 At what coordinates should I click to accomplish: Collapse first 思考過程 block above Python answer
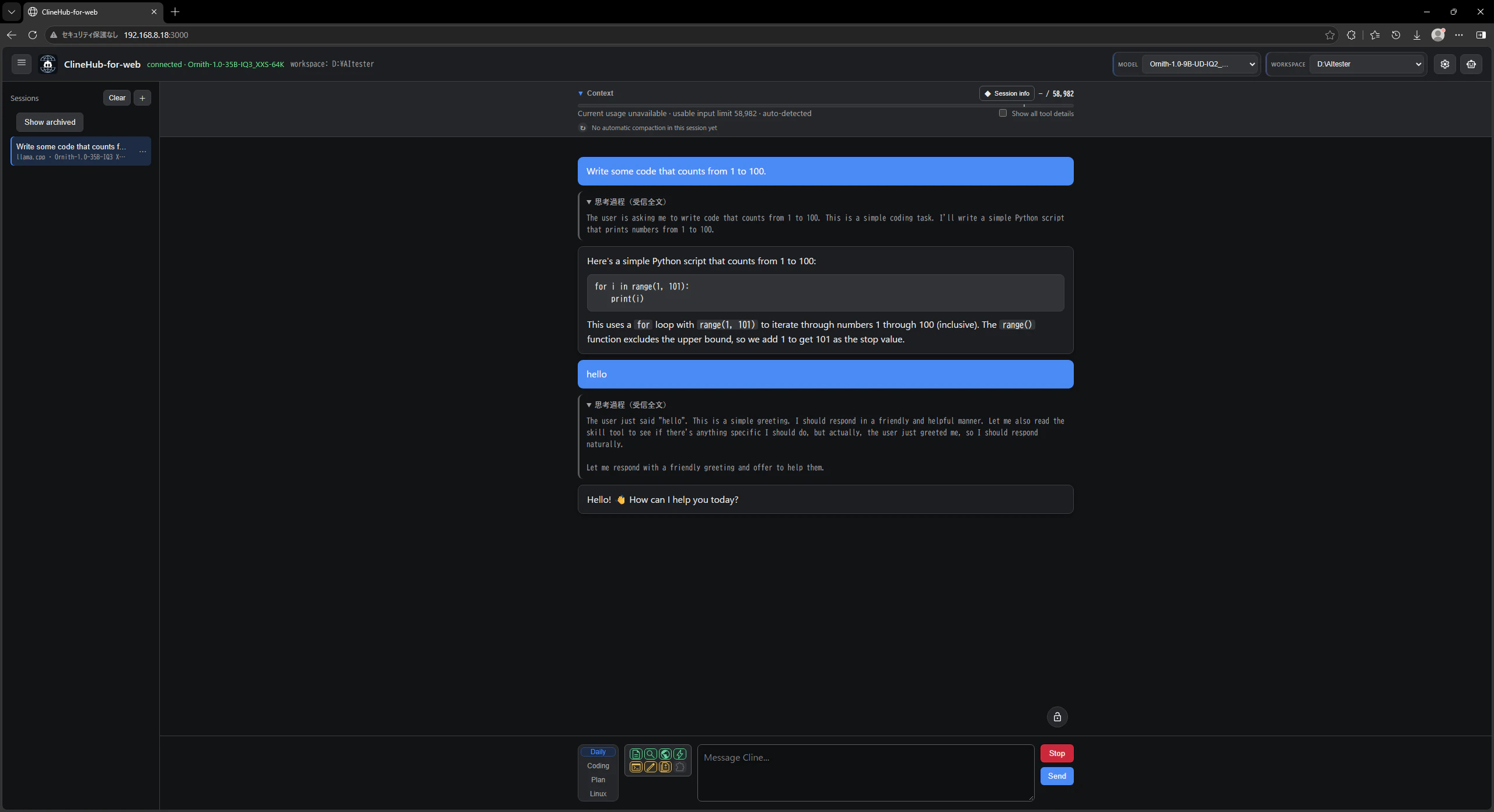tap(626, 202)
